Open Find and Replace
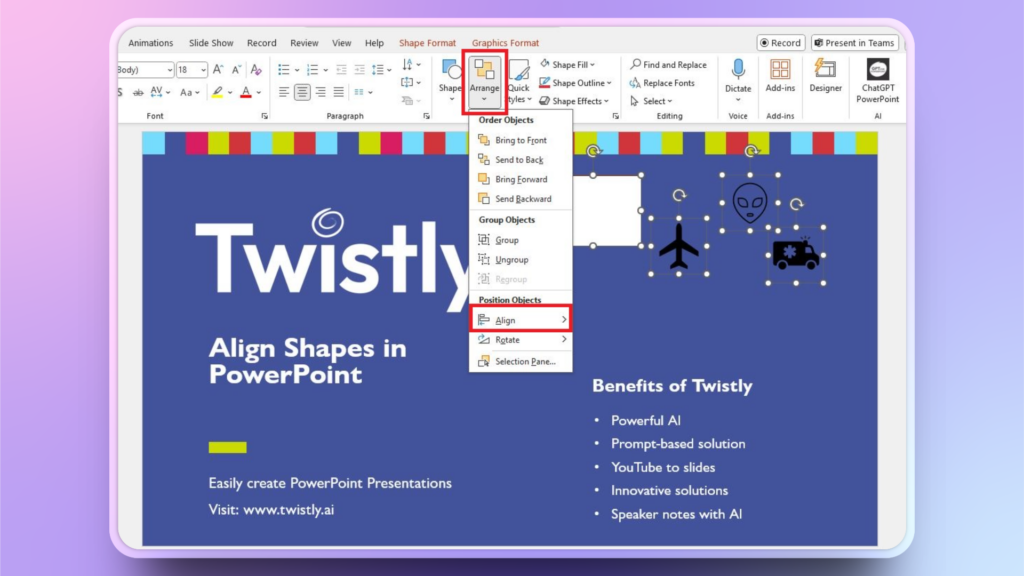Viewport: 1024px width, 576px height. (668, 65)
